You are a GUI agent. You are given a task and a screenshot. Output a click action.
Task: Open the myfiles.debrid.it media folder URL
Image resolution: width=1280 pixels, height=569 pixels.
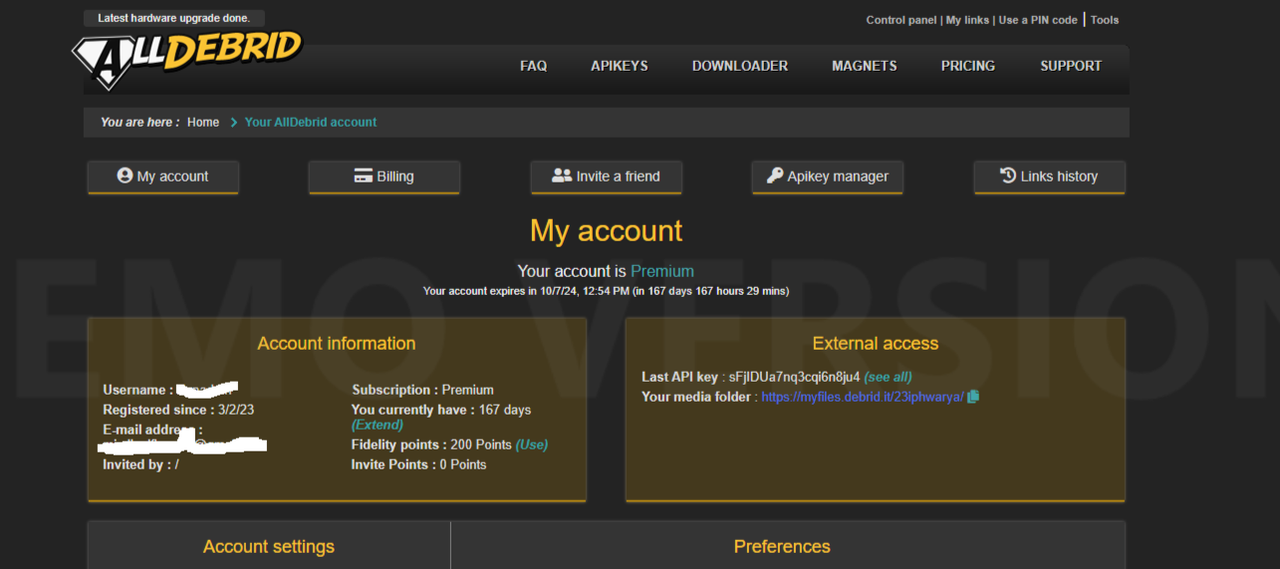point(862,397)
